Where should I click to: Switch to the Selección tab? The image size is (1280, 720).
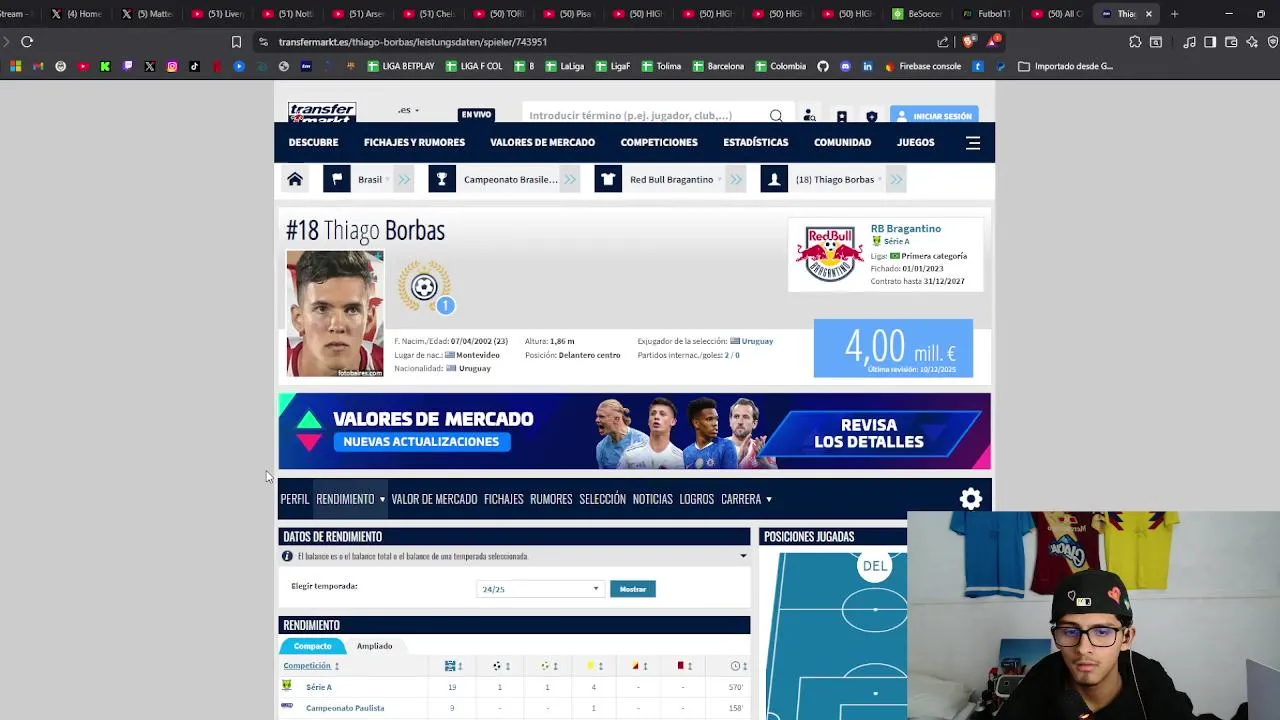click(602, 499)
